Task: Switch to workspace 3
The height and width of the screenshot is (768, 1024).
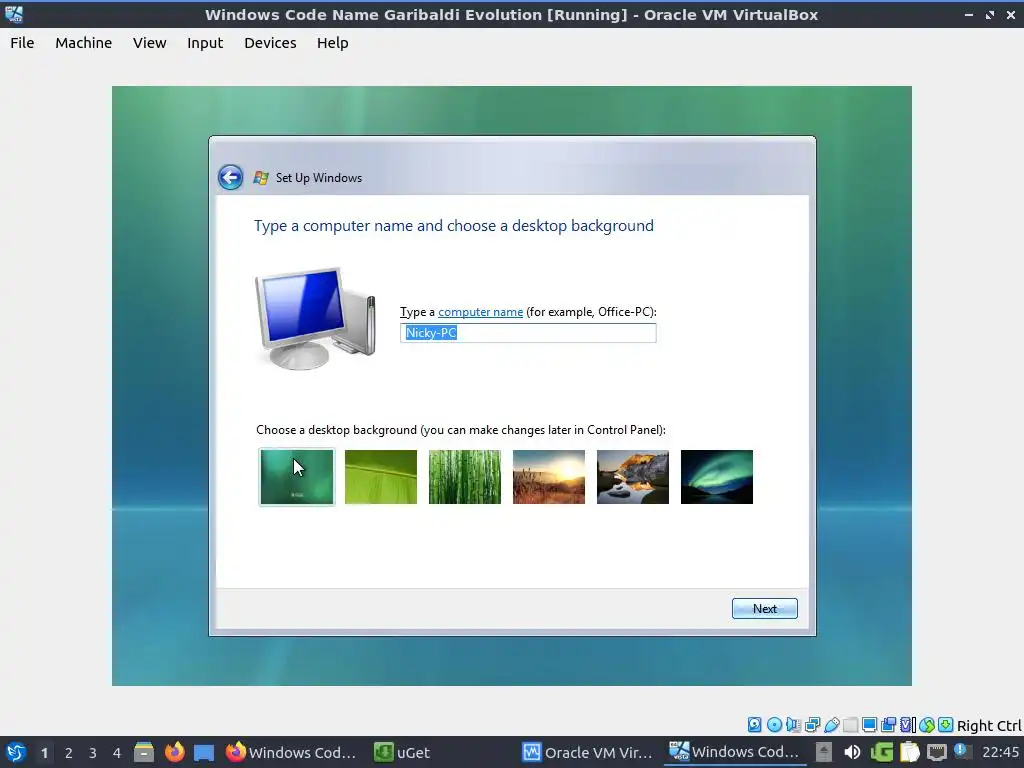Action: [x=93, y=753]
